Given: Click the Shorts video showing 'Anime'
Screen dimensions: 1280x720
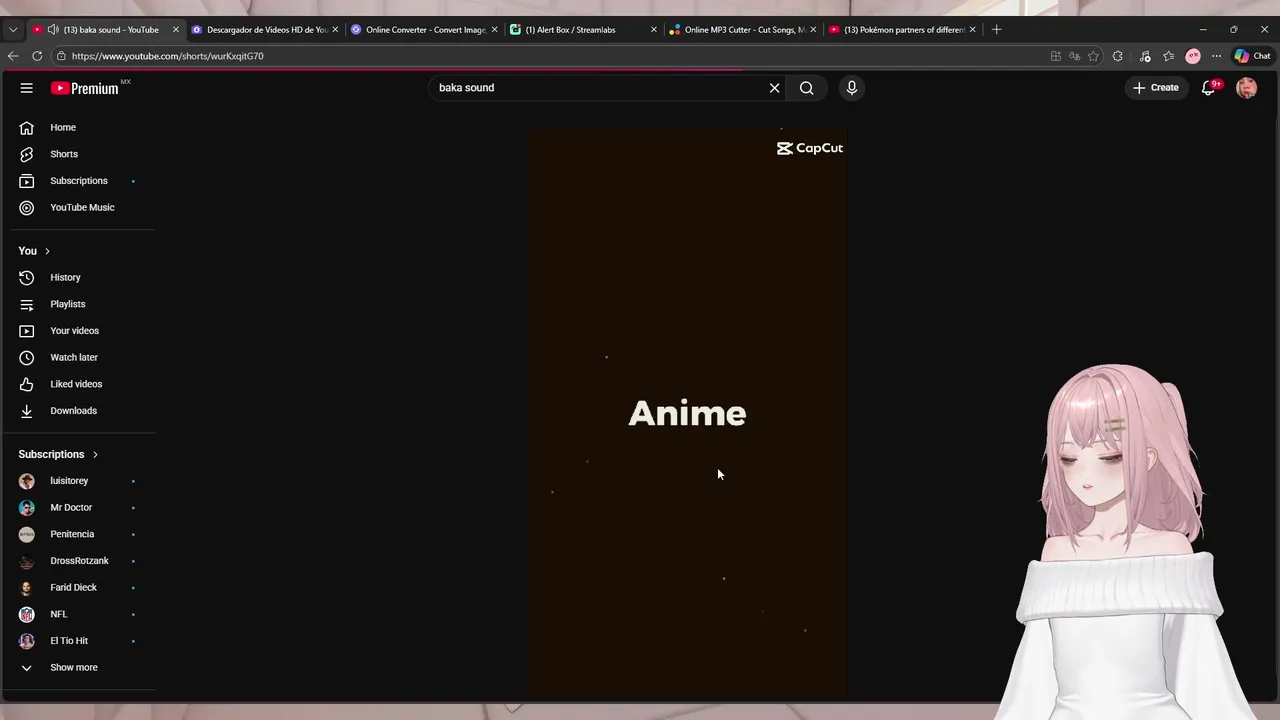Looking at the screenshot, I should pos(688,413).
